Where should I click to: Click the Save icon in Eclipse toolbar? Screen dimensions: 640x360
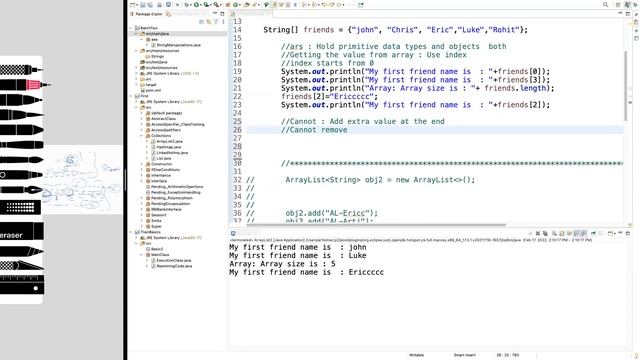pyautogui.click(x=143, y=5)
